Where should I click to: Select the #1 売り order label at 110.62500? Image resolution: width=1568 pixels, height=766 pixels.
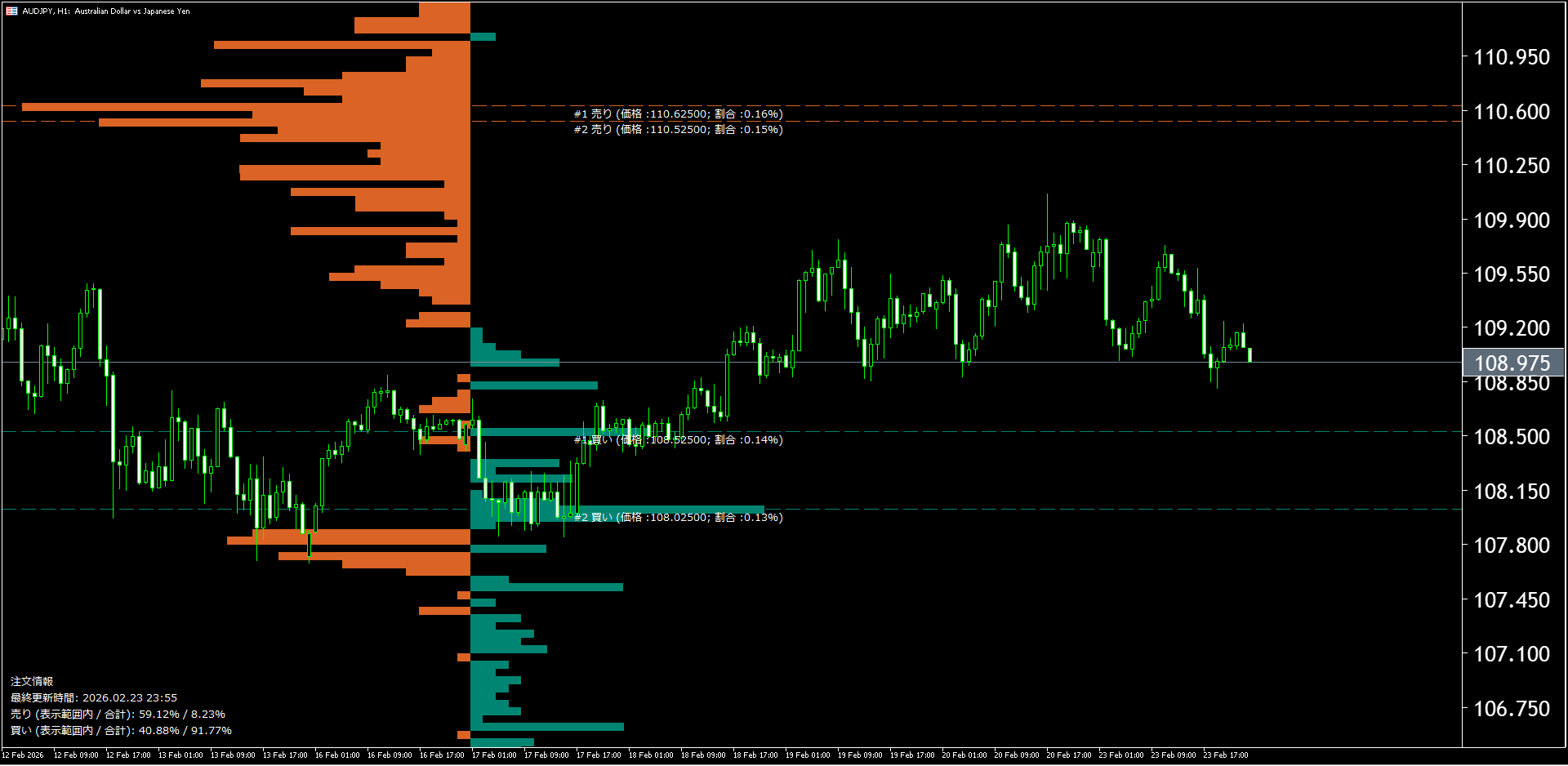click(678, 114)
